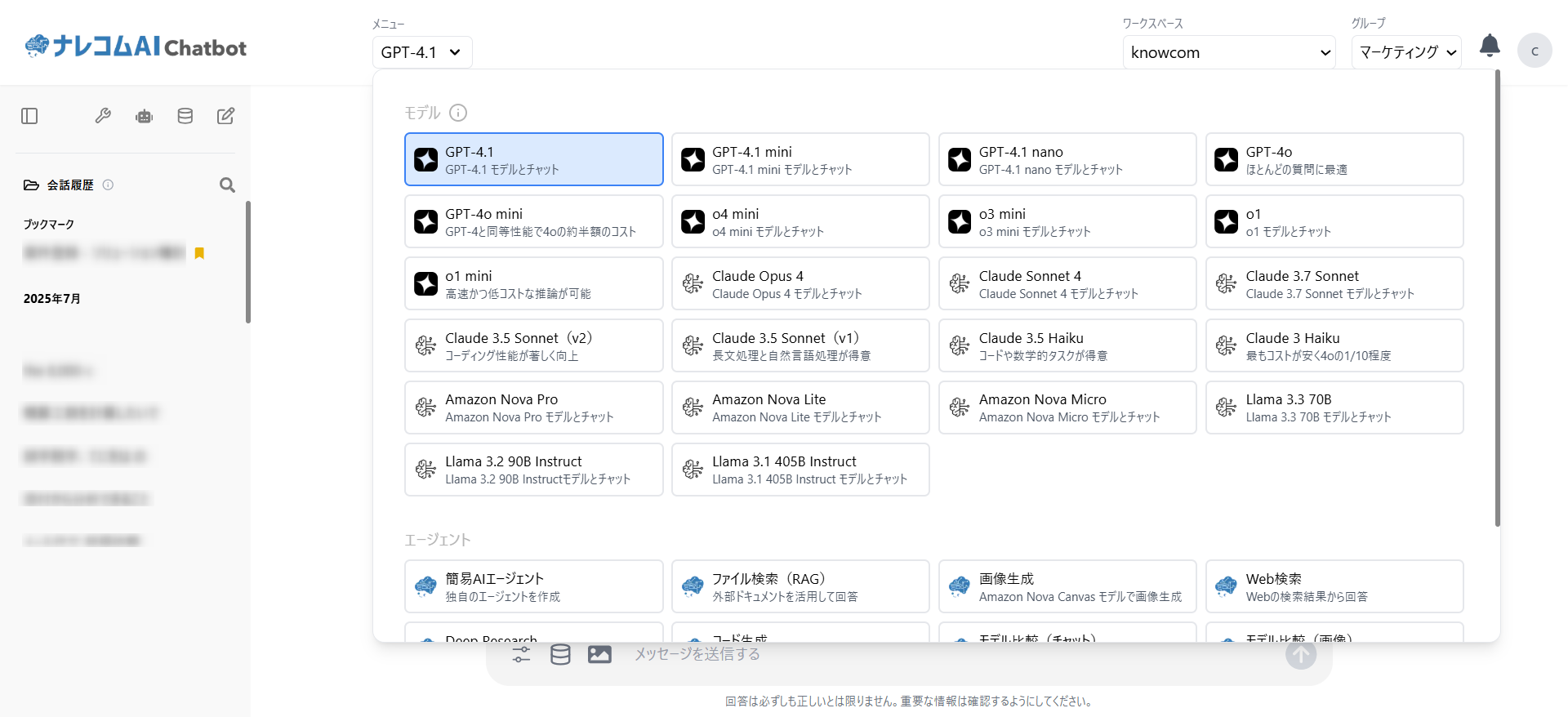Open 画像生成 agent card
This screenshot has width=1568, height=717.
click(x=1067, y=586)
